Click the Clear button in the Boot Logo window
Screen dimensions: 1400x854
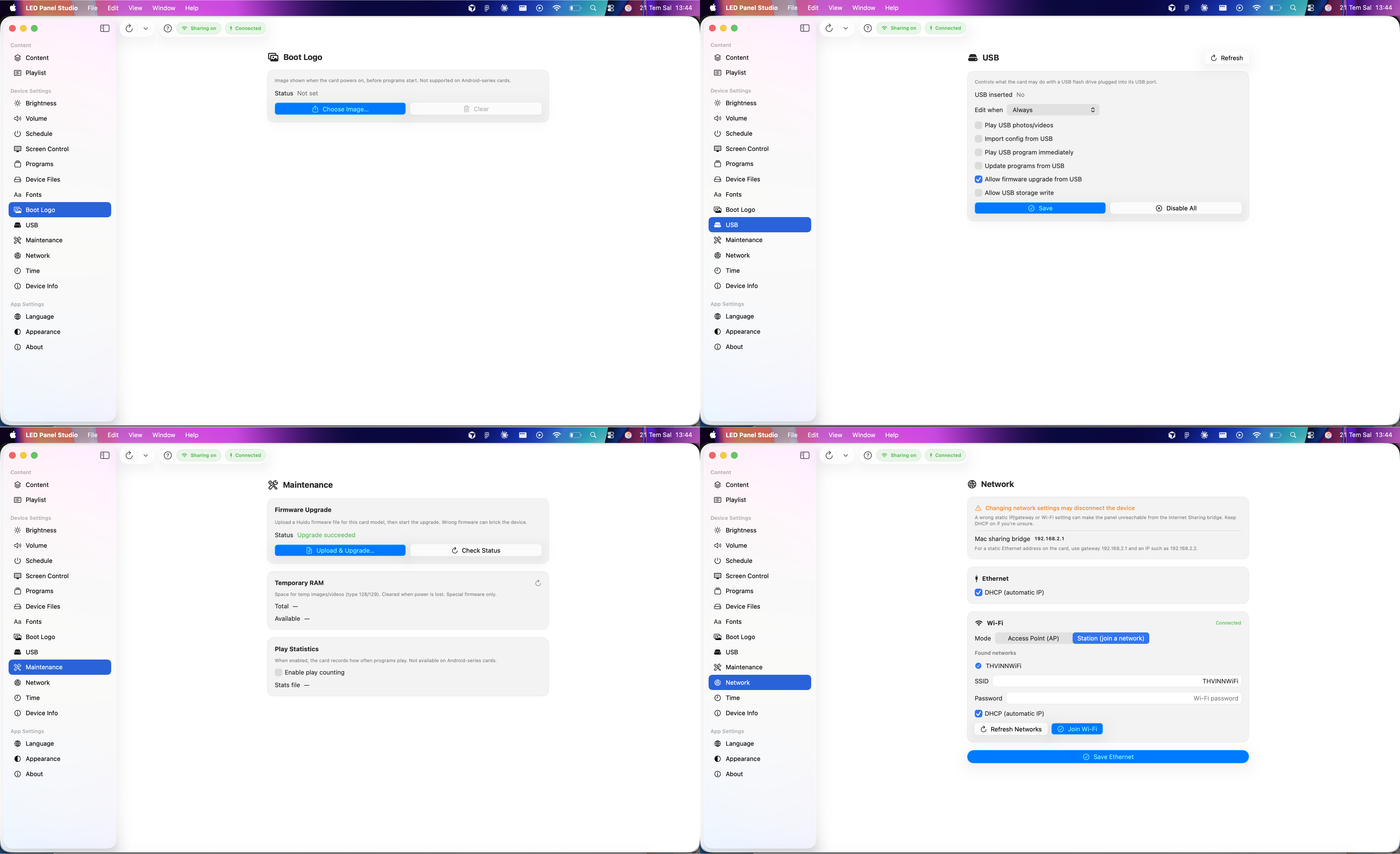point(475,109)
